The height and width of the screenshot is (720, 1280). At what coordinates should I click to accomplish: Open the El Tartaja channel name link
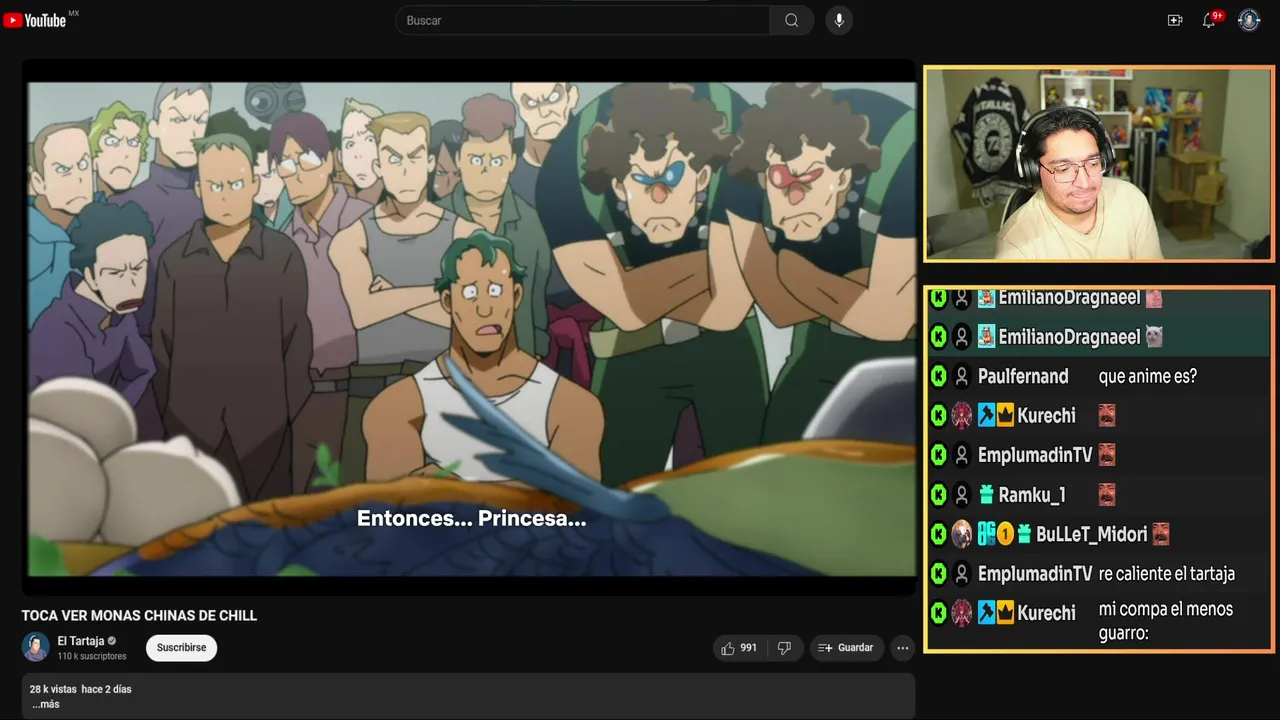point(81,641)
